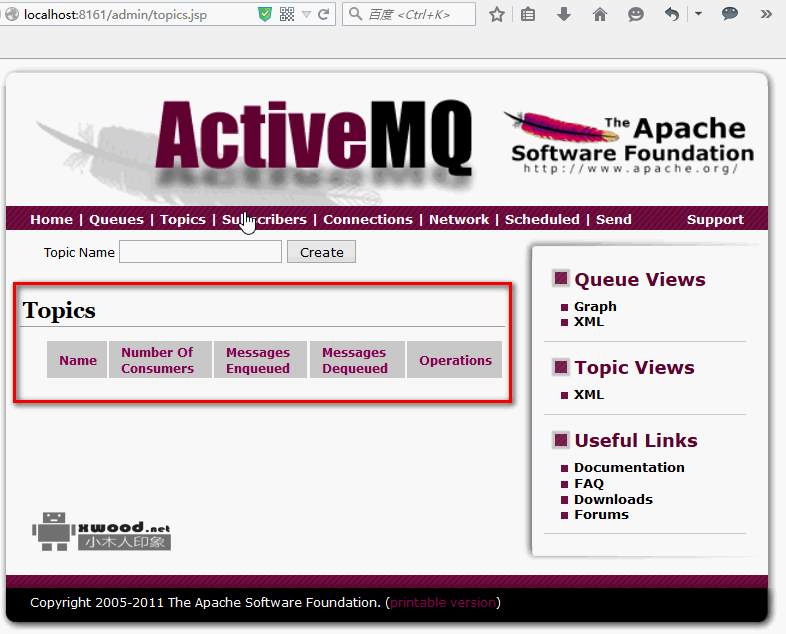This screenshot has height=634, width=786.
Task: Click the chat bubble toolbar icon
Action: (730, 15)
